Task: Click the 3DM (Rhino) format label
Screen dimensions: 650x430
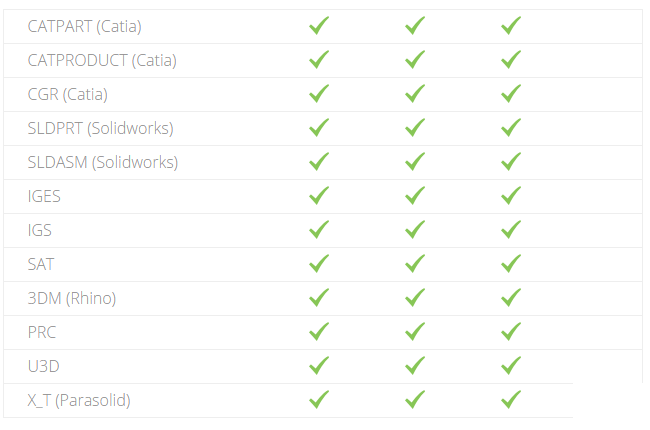Action: [x=72, y=298]
